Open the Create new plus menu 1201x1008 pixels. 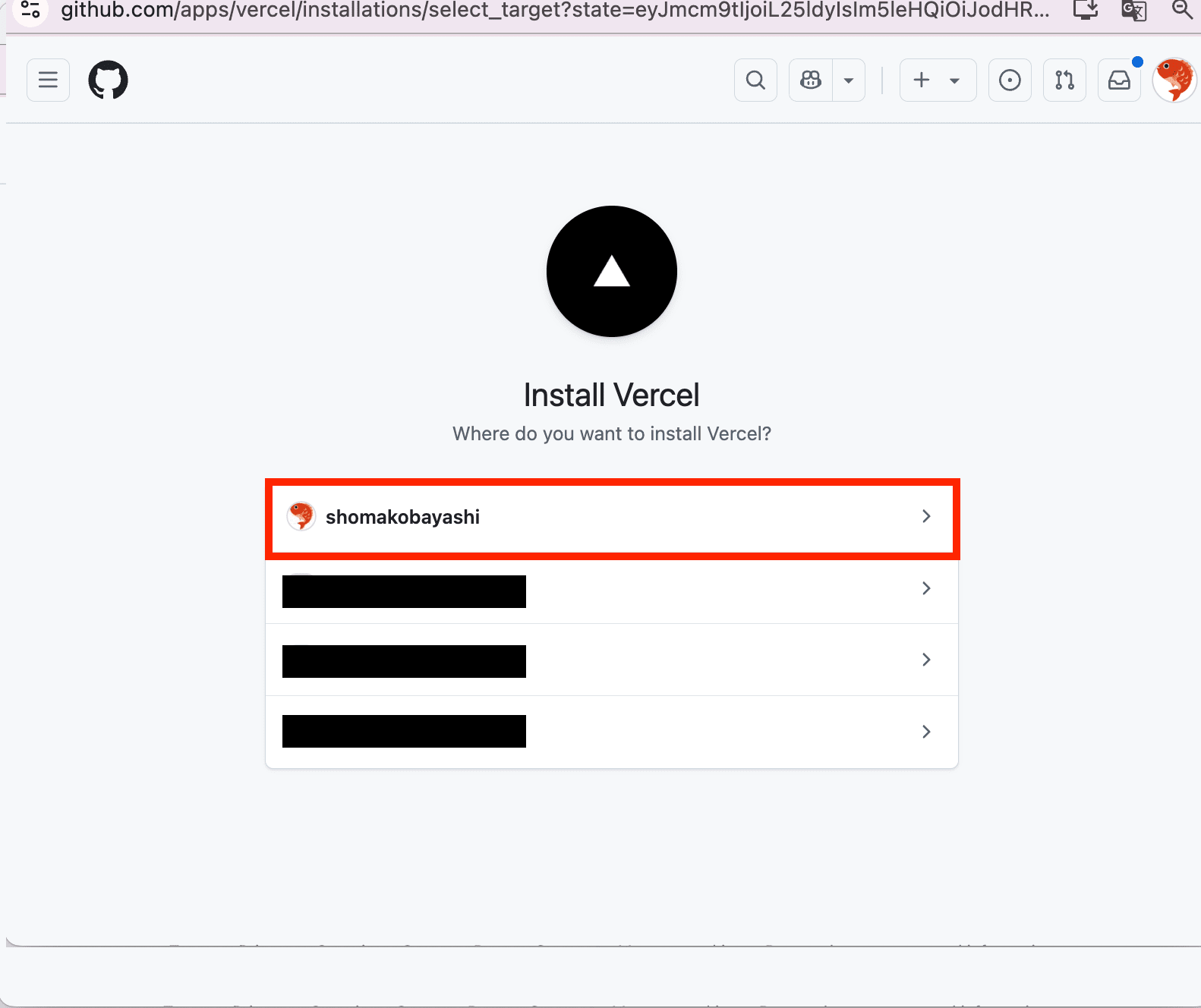tap(938, 80)
